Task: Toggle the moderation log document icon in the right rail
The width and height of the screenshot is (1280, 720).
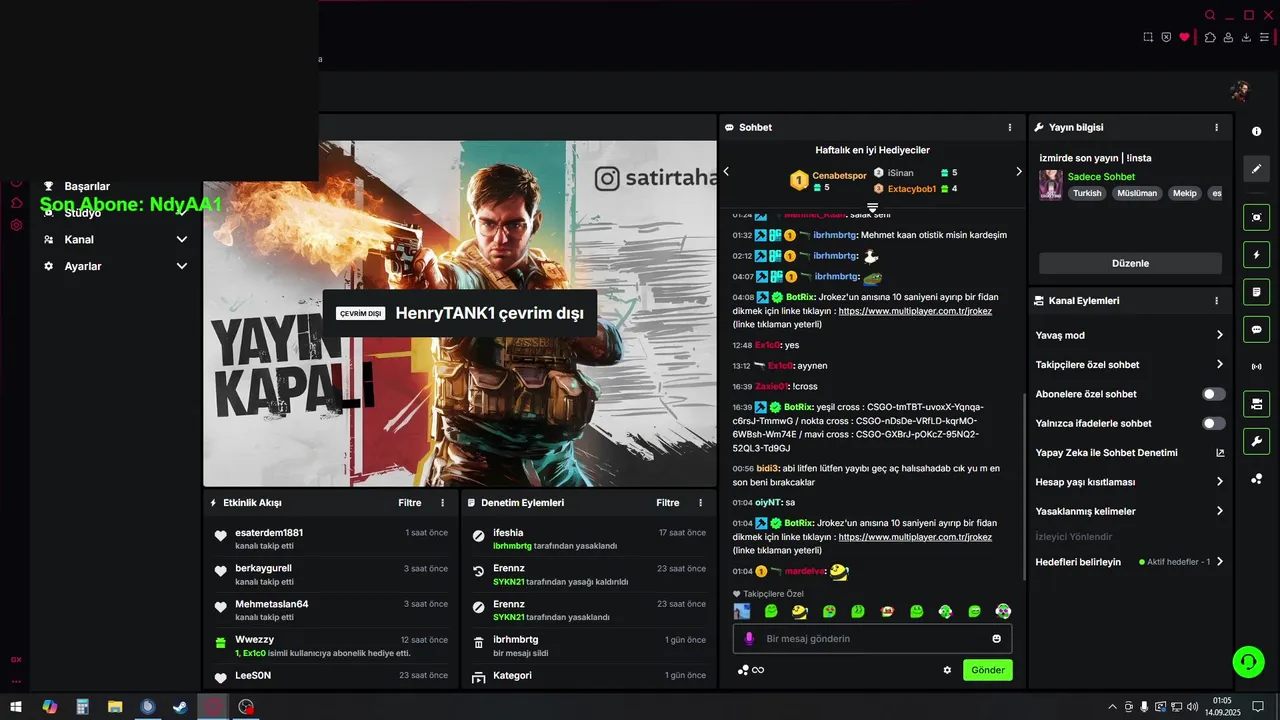Action: pyautogui.click(x=1257, y=292)
